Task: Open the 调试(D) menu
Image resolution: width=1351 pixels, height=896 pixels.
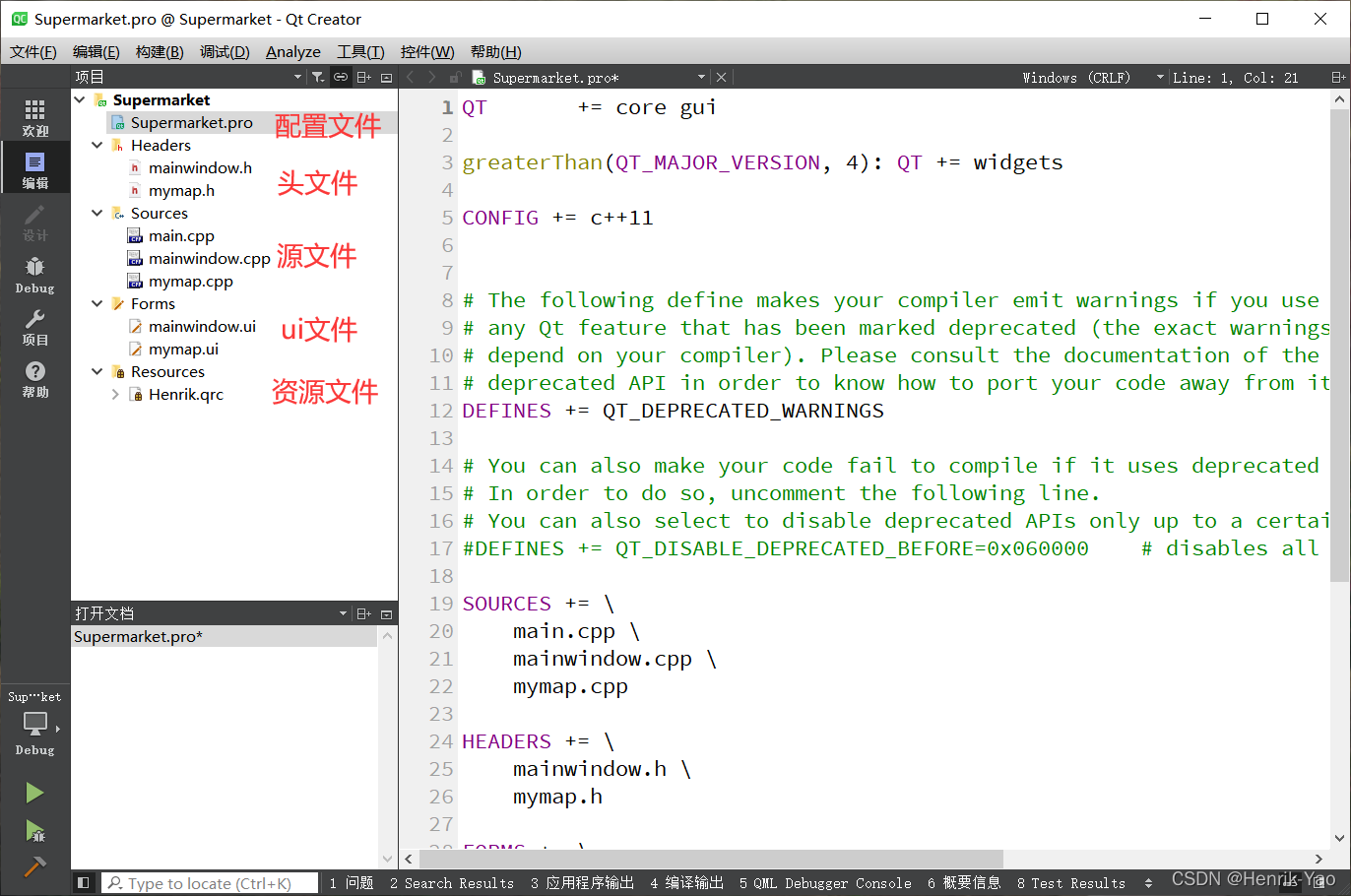Action: pyautogui.click(x=225, y=52)
